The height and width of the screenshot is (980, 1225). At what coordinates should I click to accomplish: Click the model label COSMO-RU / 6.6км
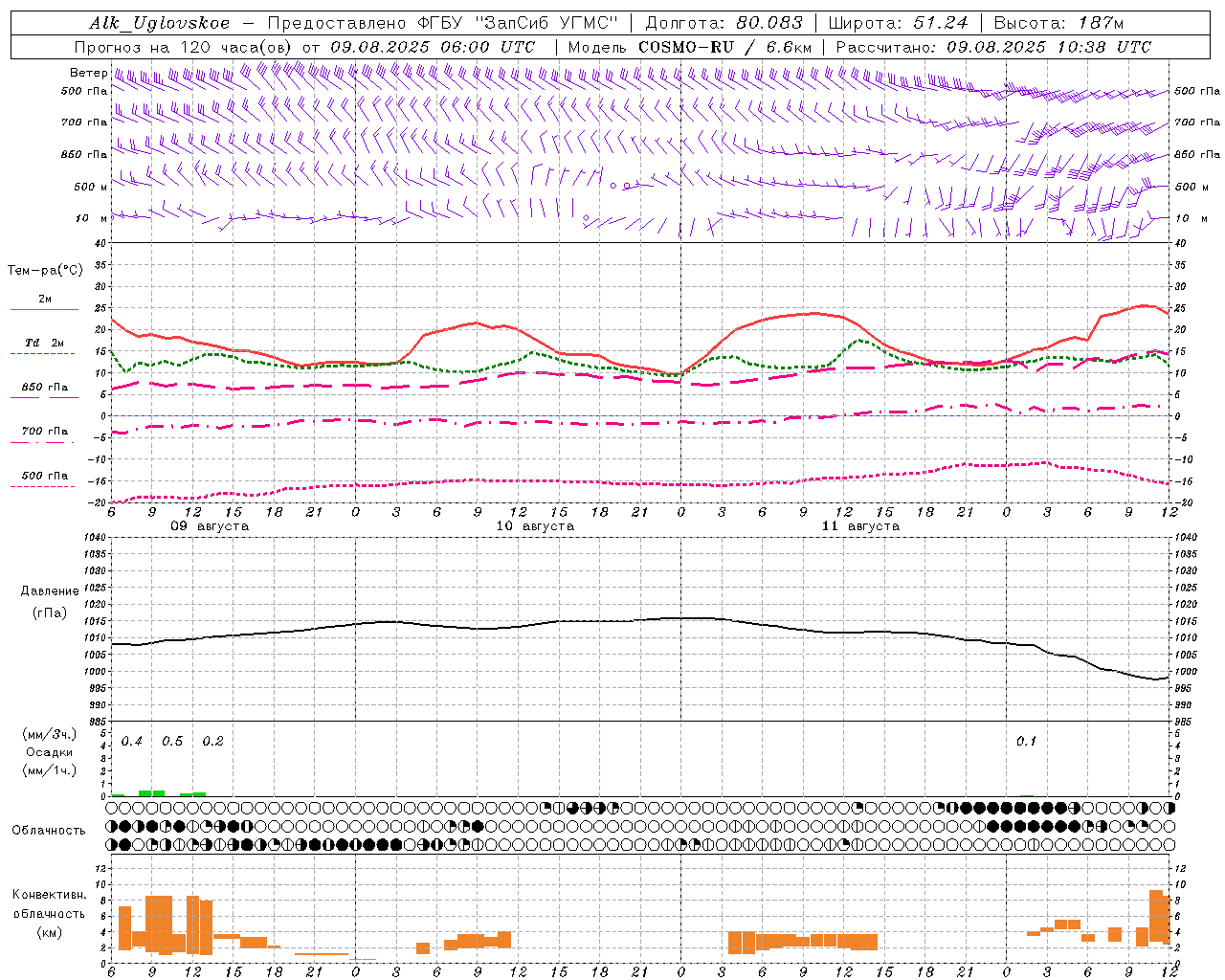725,47
